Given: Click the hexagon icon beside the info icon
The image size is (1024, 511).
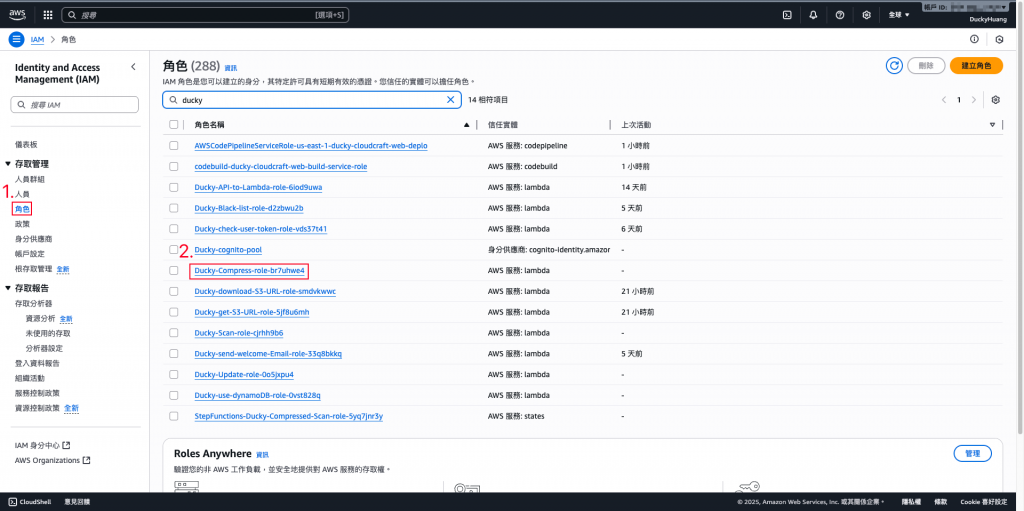Looking at the screenshot, I should (x=999, y=39).
